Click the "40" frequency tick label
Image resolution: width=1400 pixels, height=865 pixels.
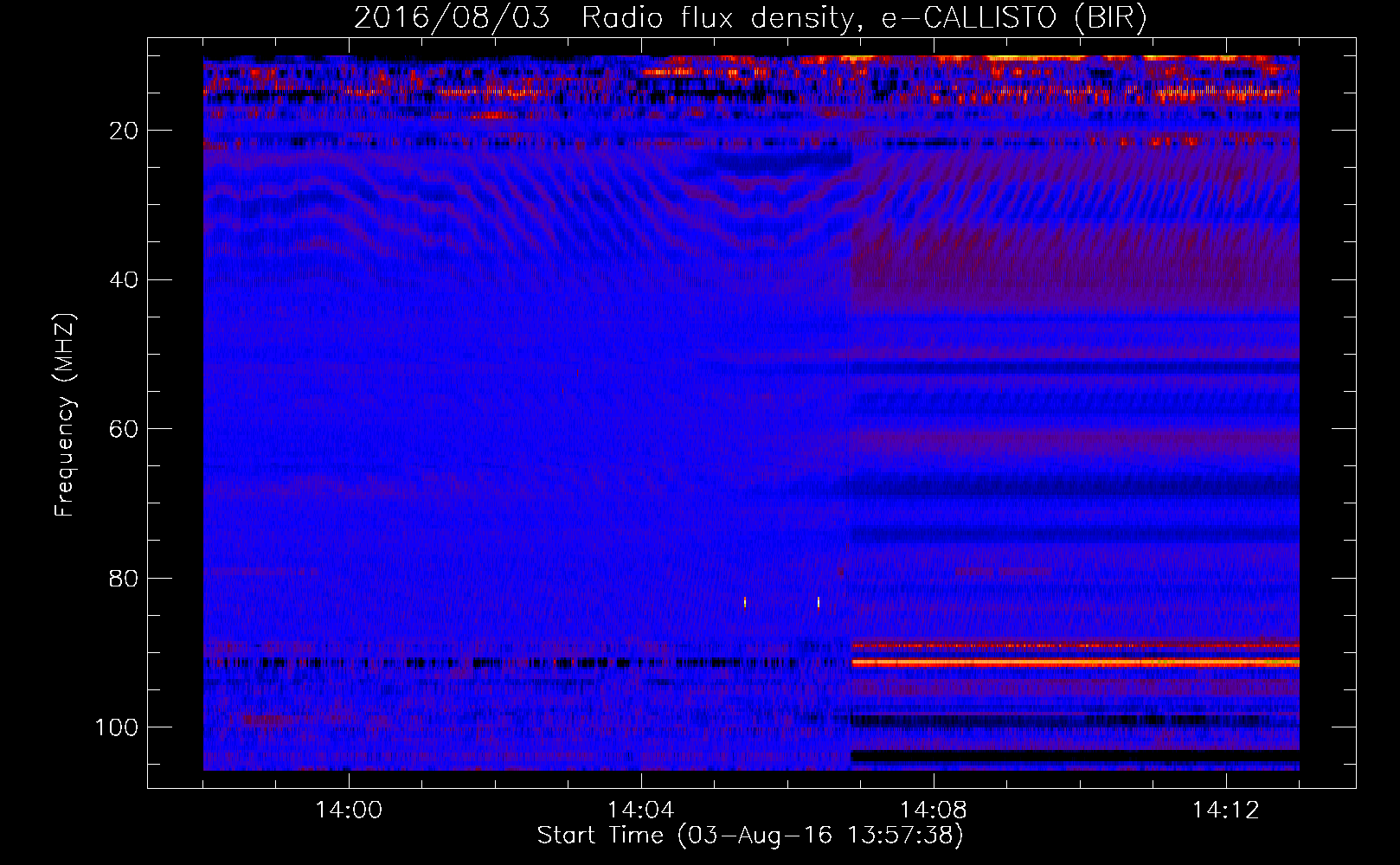124,280
